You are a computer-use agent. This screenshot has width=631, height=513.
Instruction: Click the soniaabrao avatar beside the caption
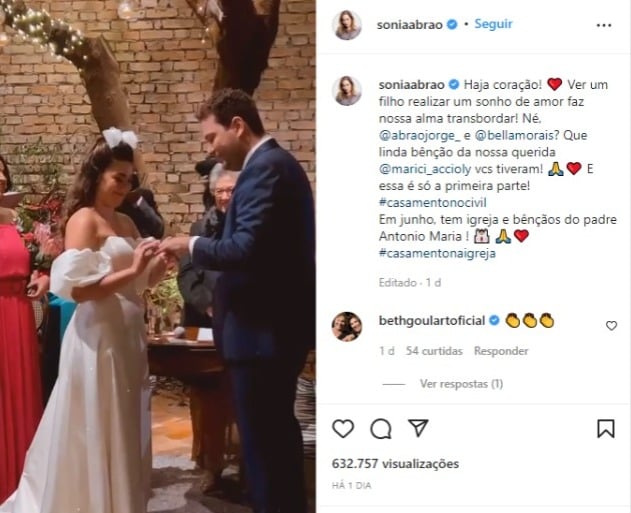(347, 90)
